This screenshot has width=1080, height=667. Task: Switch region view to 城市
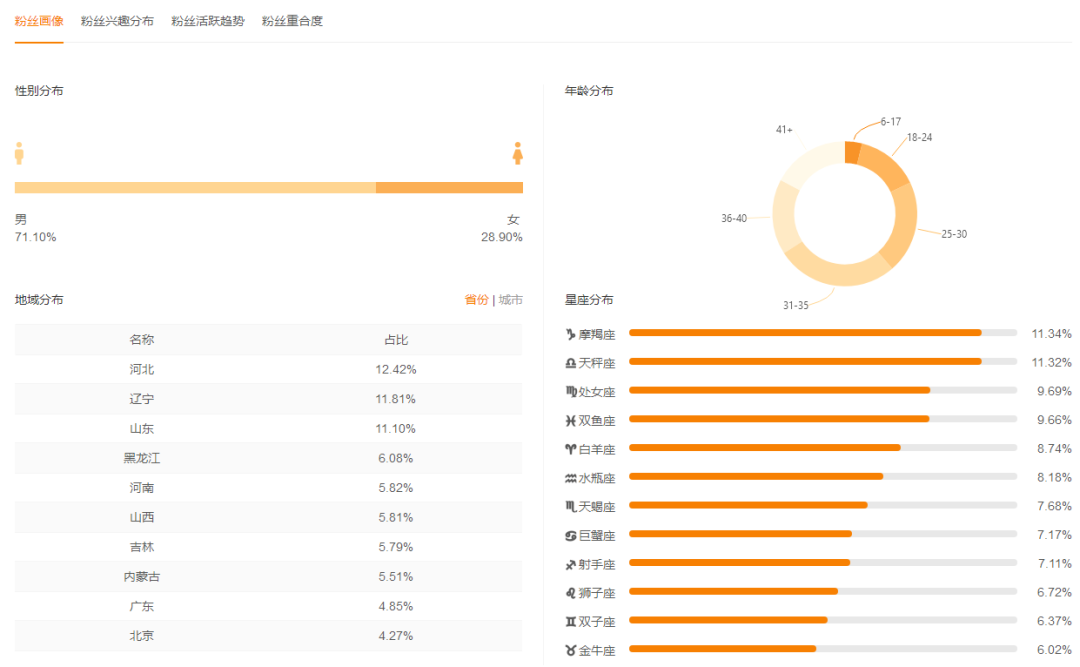(x=510, y=300)
